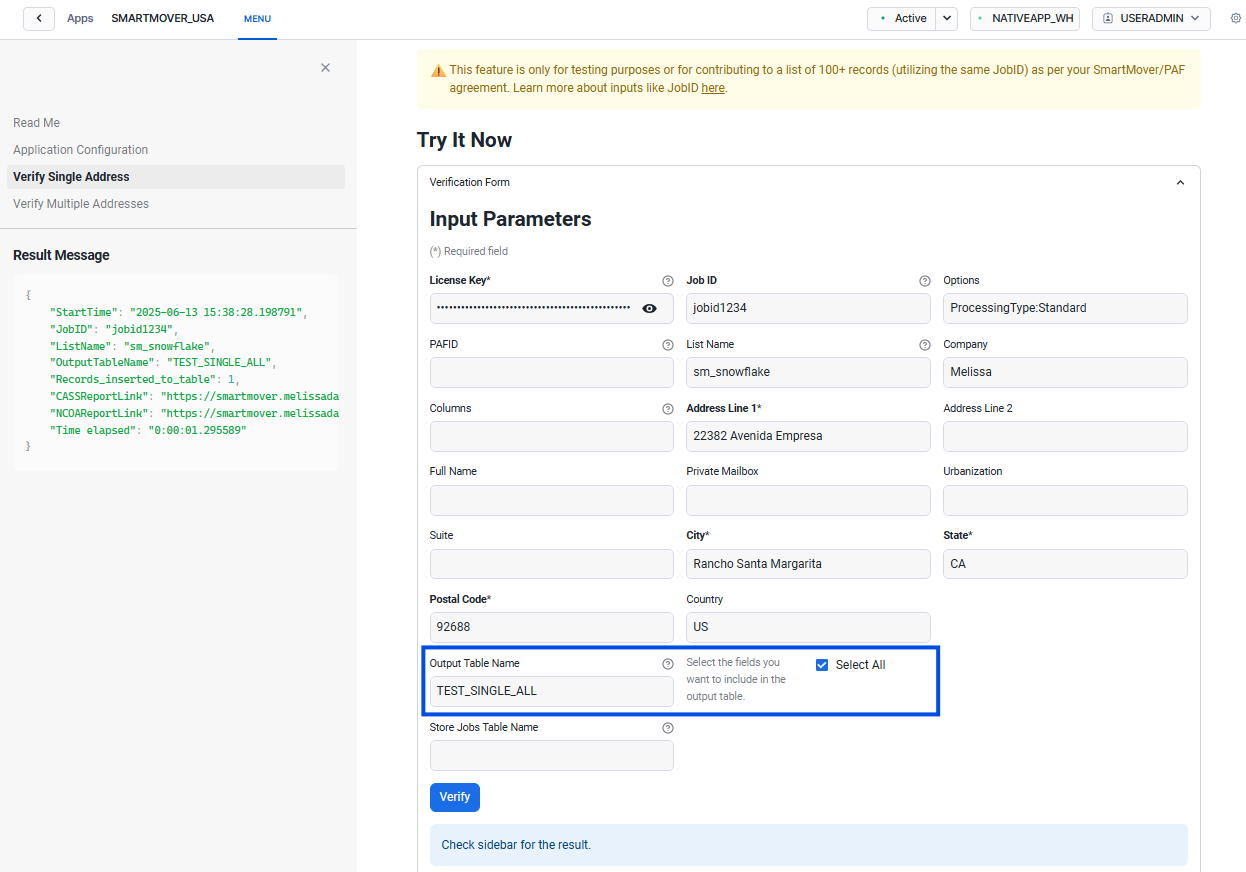Screen dimensions: 1246x872
Task: Click the empty PAFID input field
Action: (552, 372)
